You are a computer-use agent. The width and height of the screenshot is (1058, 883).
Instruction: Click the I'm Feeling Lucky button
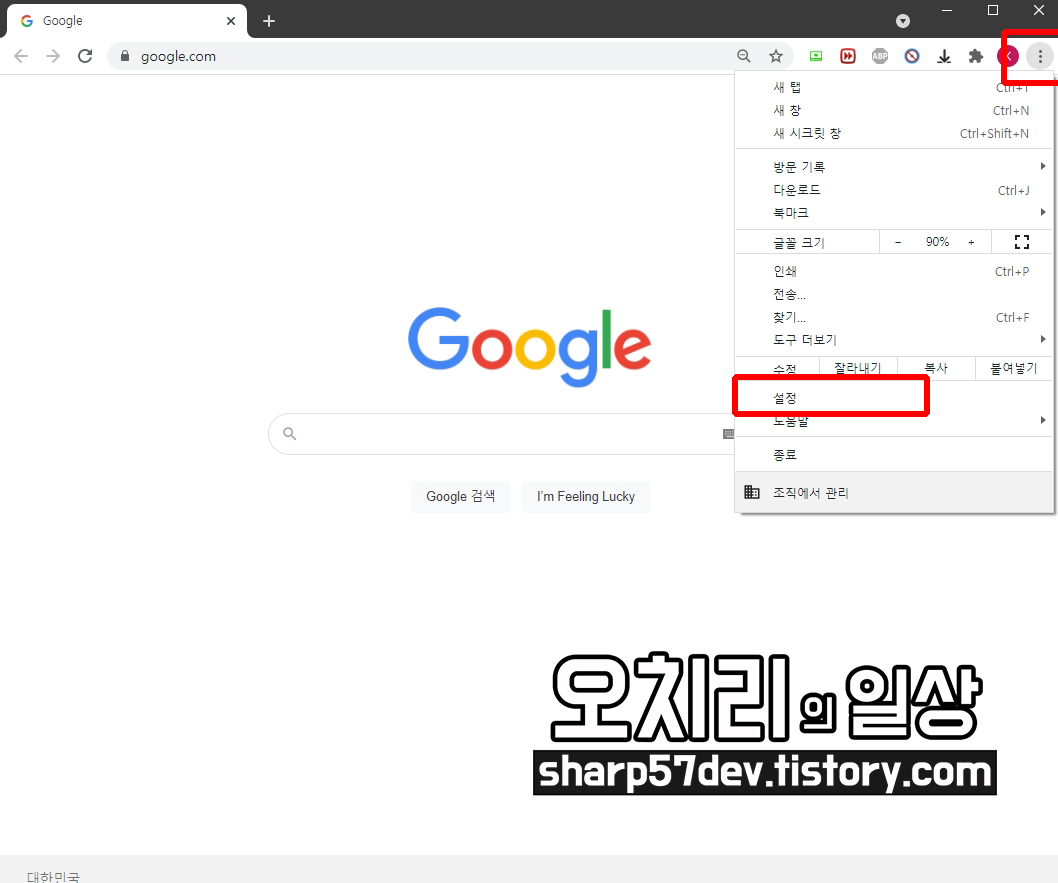click(x=586, y=496)
